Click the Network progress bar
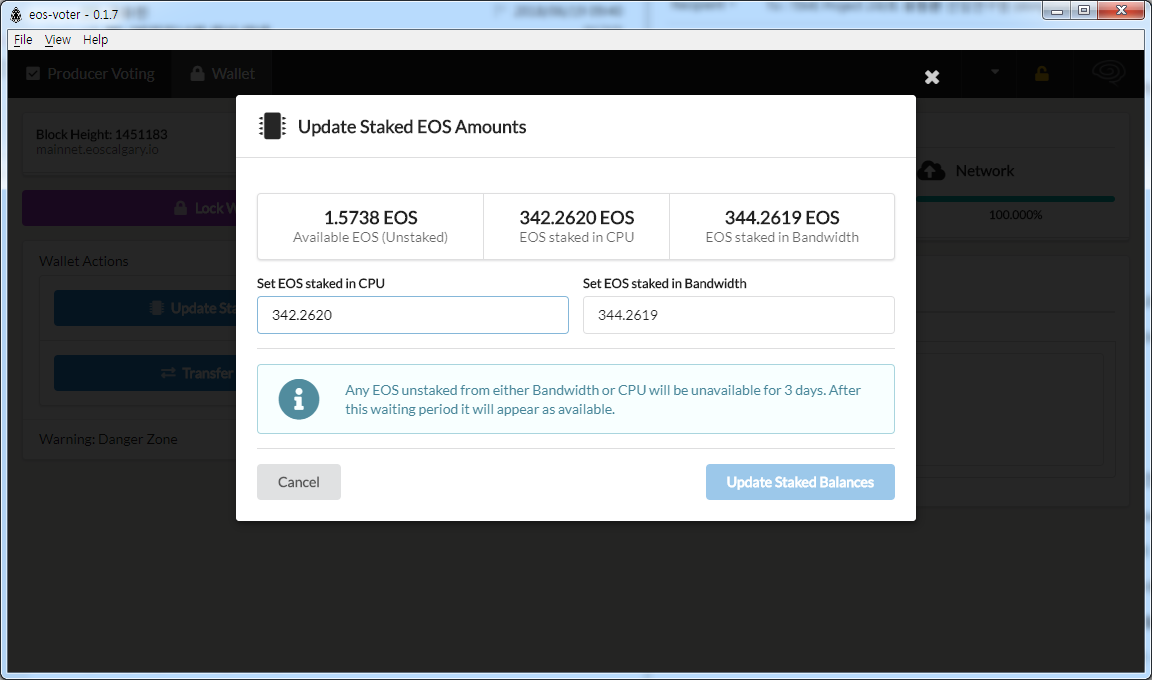Image resolution: width=1152 pixels, height=680 pixels. pyautogui.click(x=1015, y=199)
